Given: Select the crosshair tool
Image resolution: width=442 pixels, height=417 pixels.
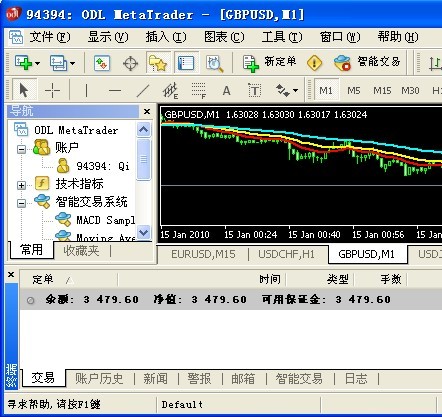Looking at the screenshot, I should coord(52,90).
